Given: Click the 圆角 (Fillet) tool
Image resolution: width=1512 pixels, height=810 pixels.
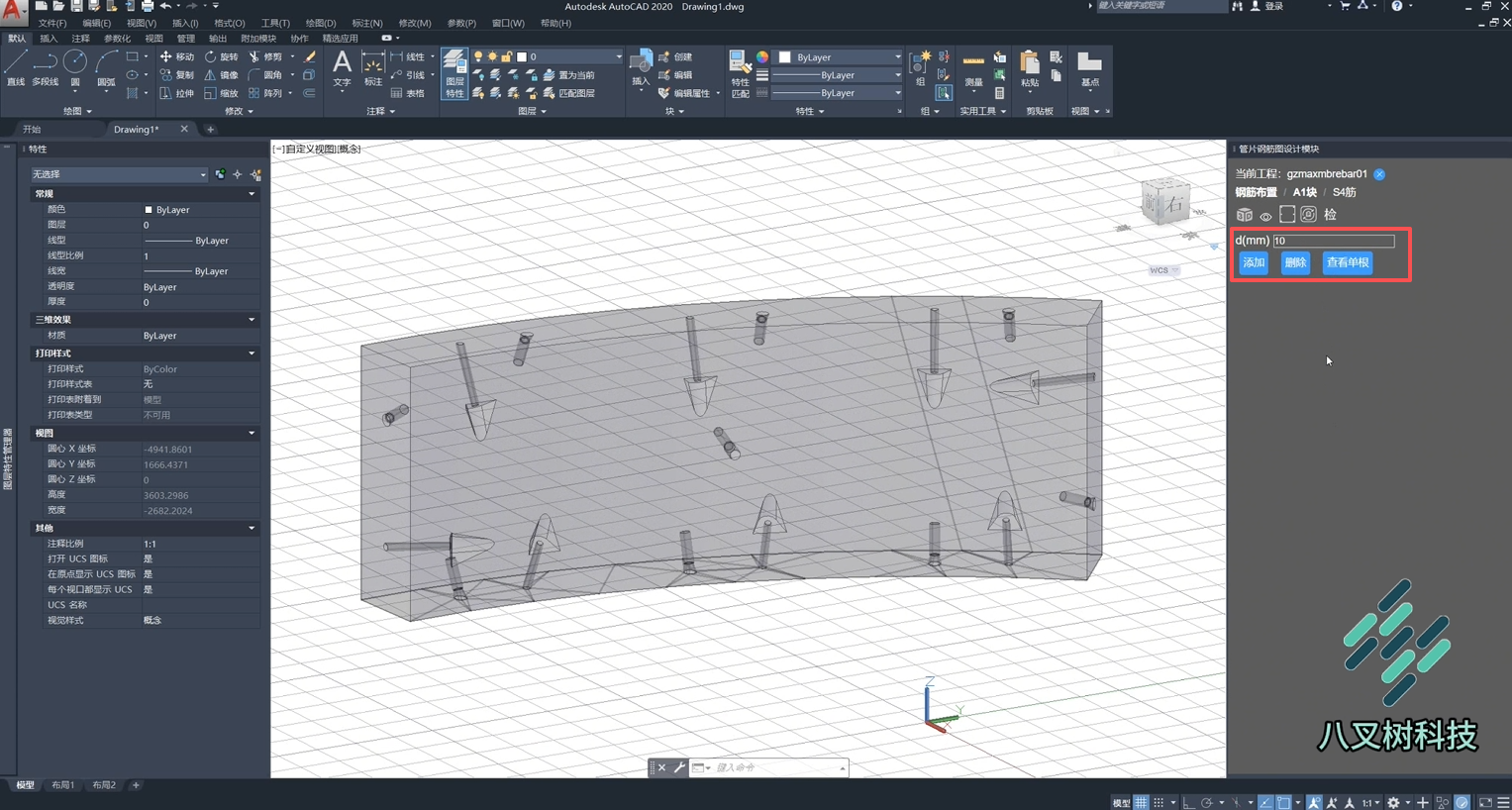Looking at the screenshot, I should [x=265, y=74].
